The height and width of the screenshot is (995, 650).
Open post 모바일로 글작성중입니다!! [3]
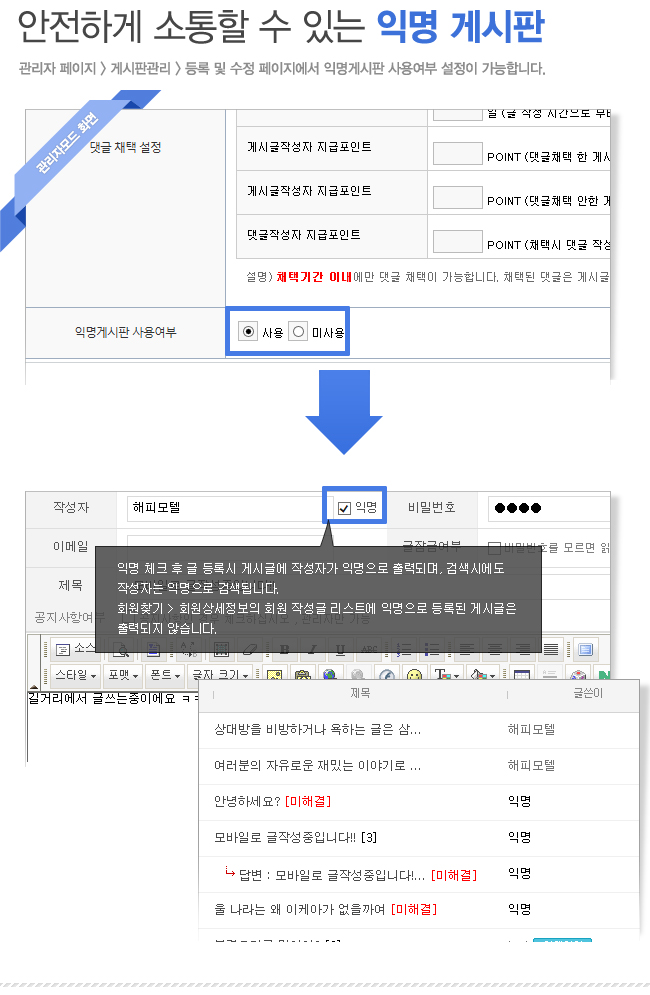[295, 838]
